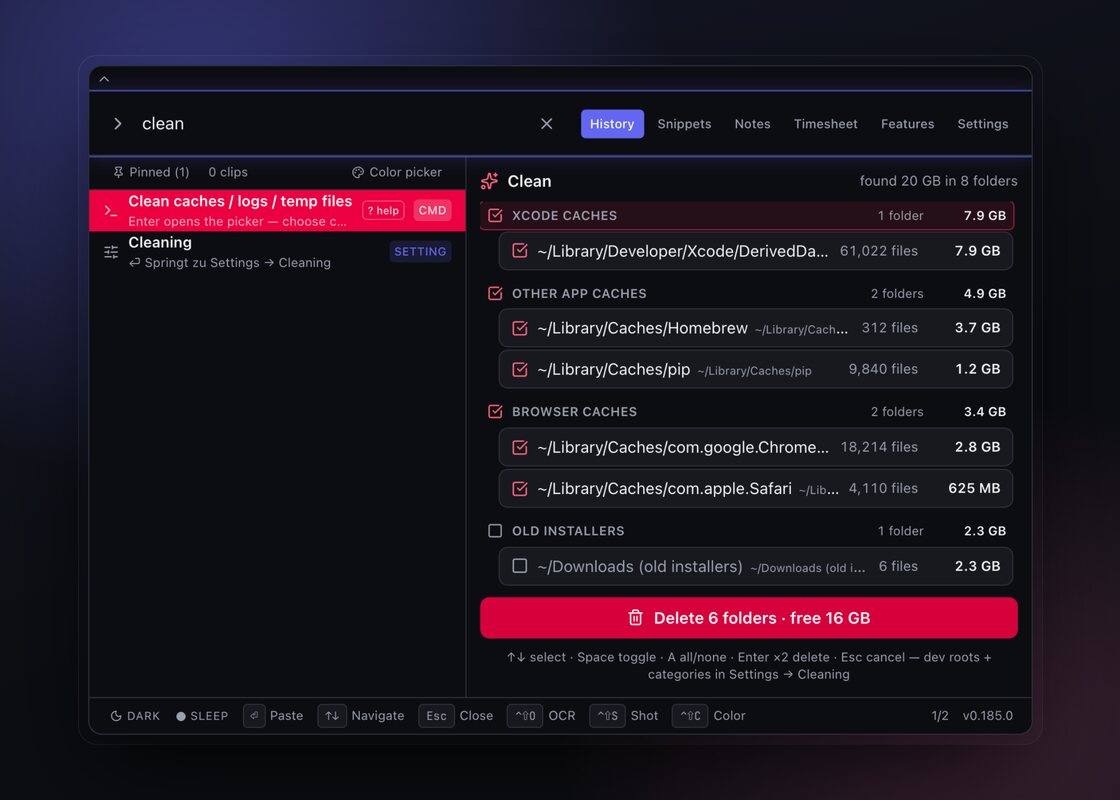The image size is (1120, 800).
Task: Uncheck the Xcode Caches category checkbox
Action: coord(495,216)
